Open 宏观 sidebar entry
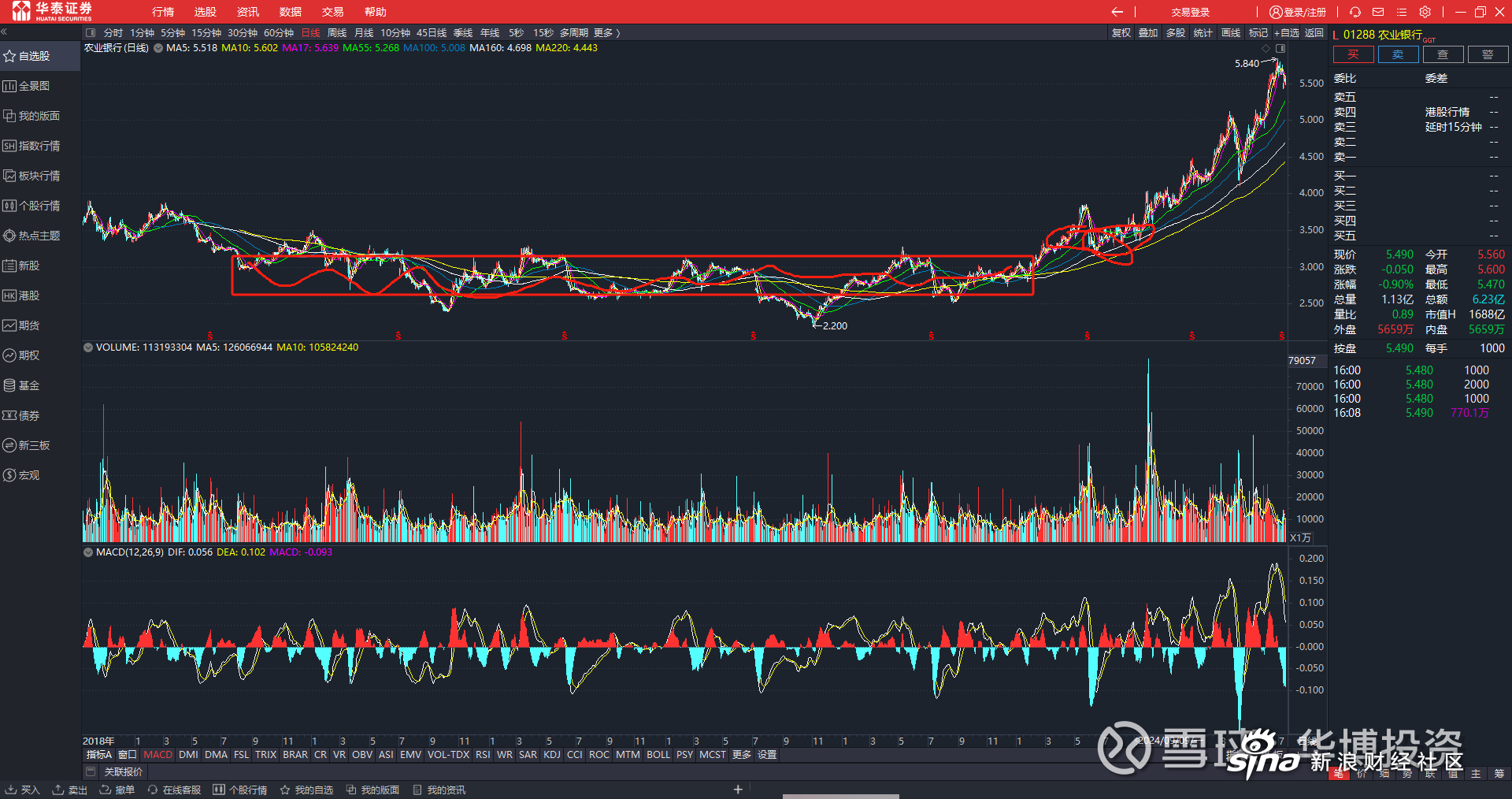Screen dimensions: 1512x799 [x=22, y=475]
